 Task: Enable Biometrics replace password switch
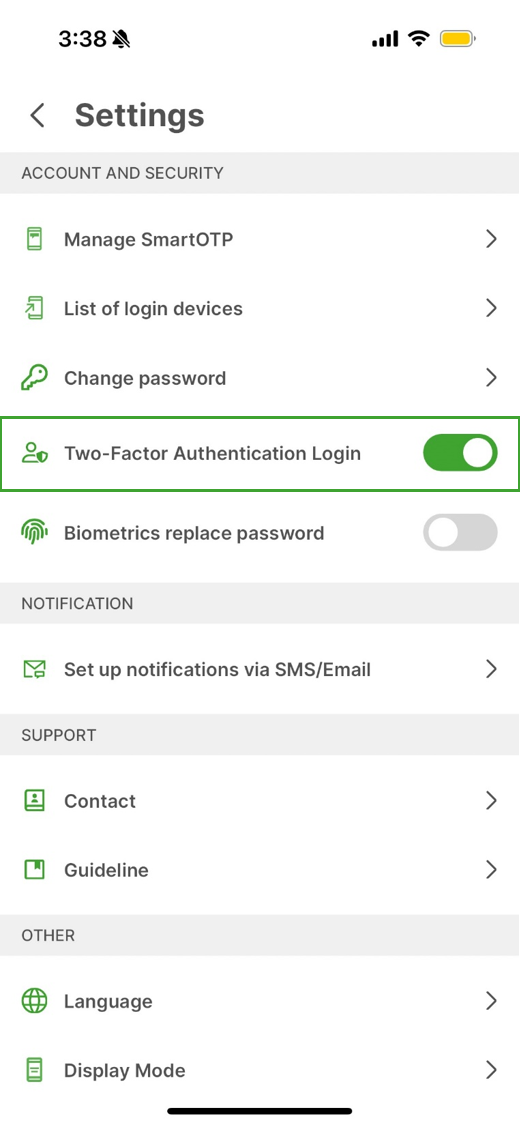click(460, 532)
